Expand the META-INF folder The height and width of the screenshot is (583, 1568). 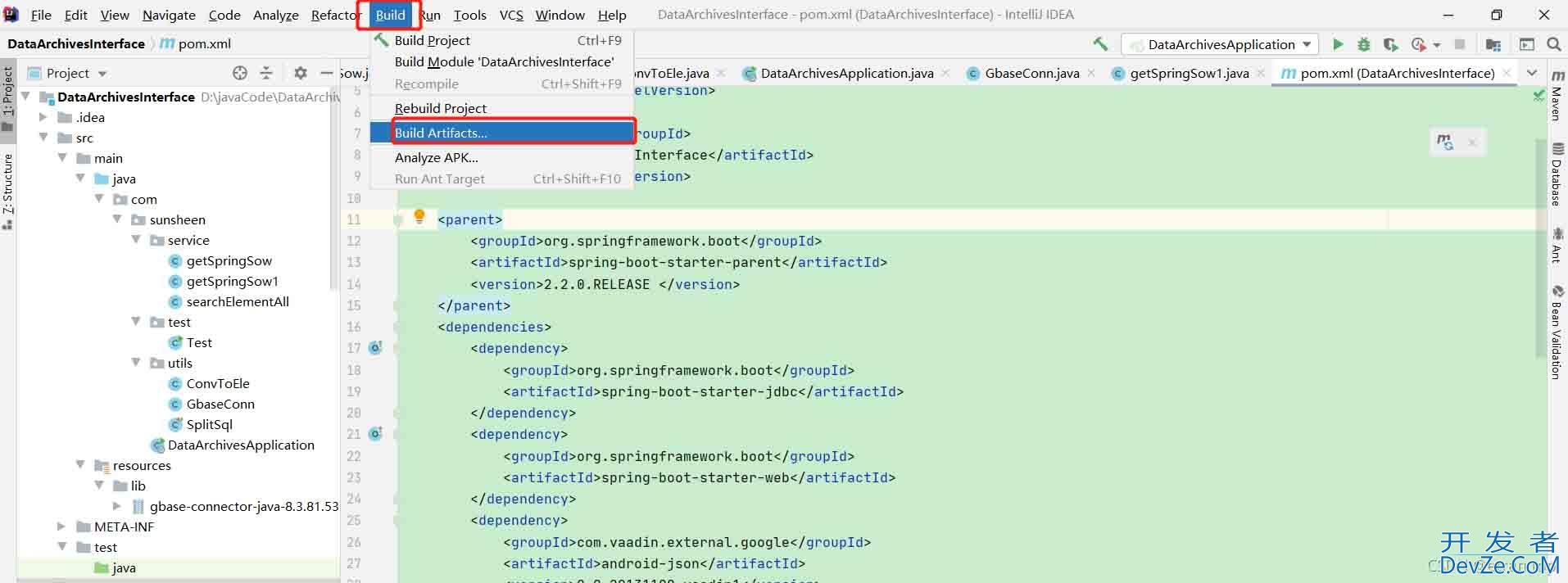tap(61, 527)
